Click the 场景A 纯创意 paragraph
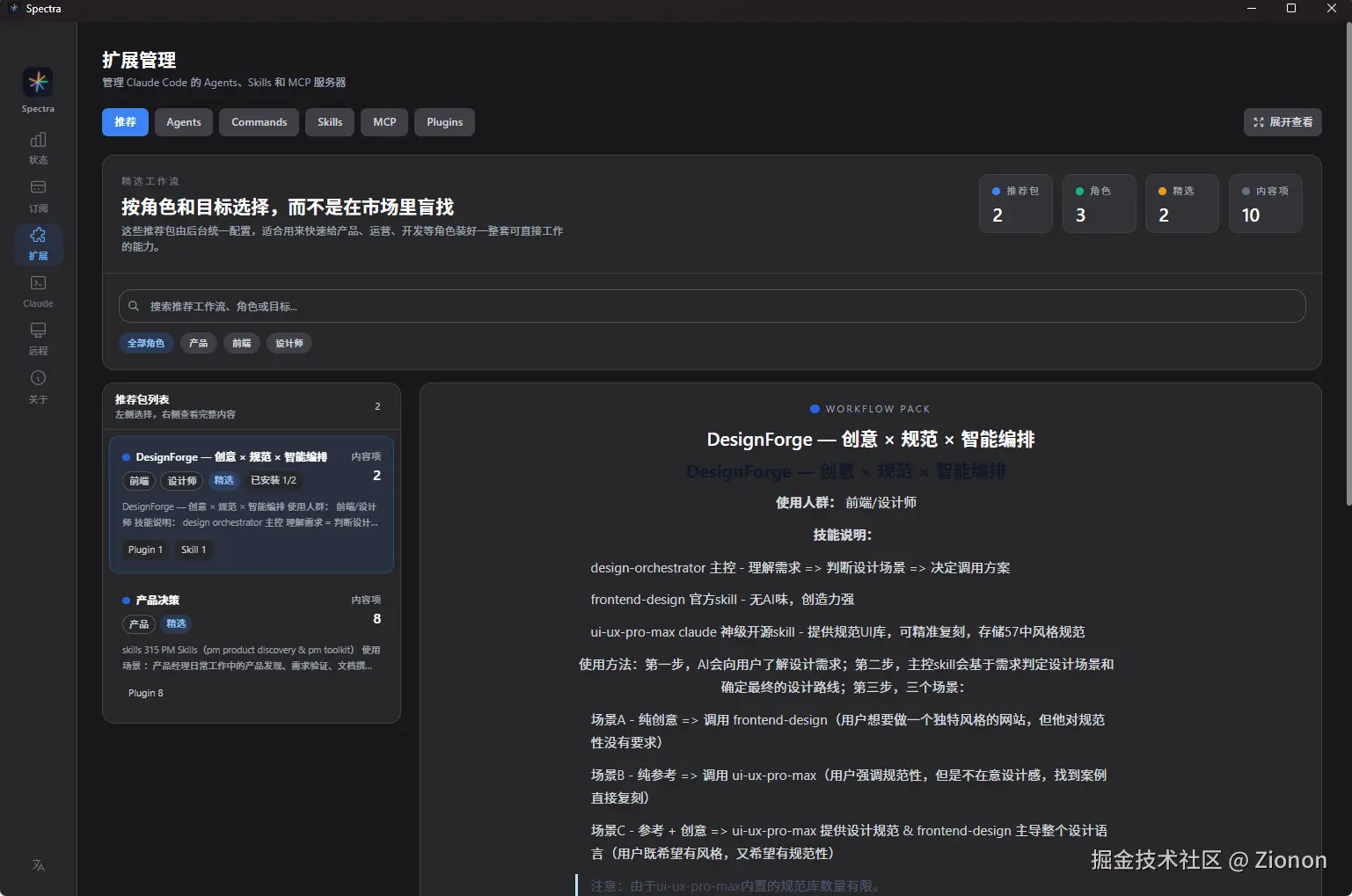Image resolution: width=1352 pixels, height=896 pixels. [848, 731]
